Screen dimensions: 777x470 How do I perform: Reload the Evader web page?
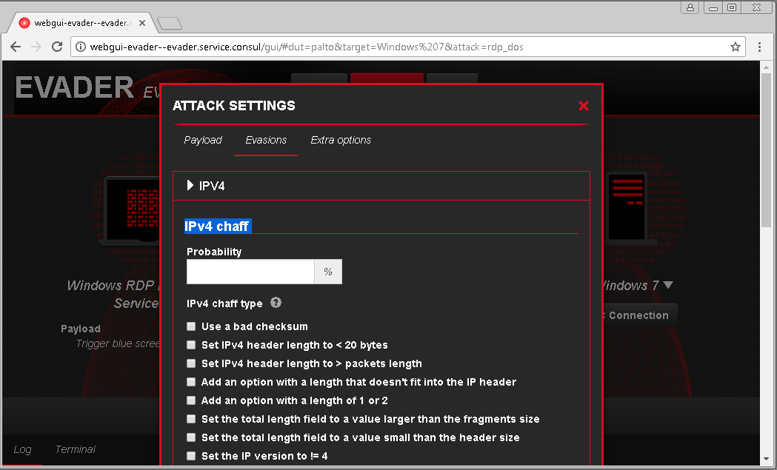click(x=57, y=47)
